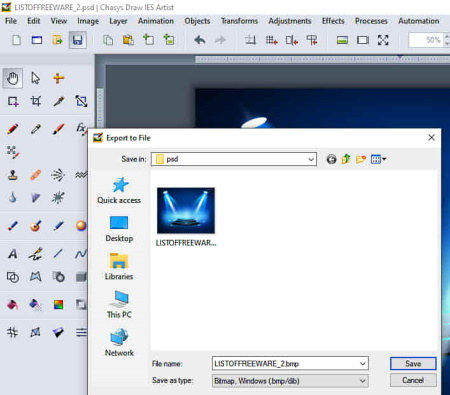
Task: Select the yellow move cross tool
Action: point(58,79)
